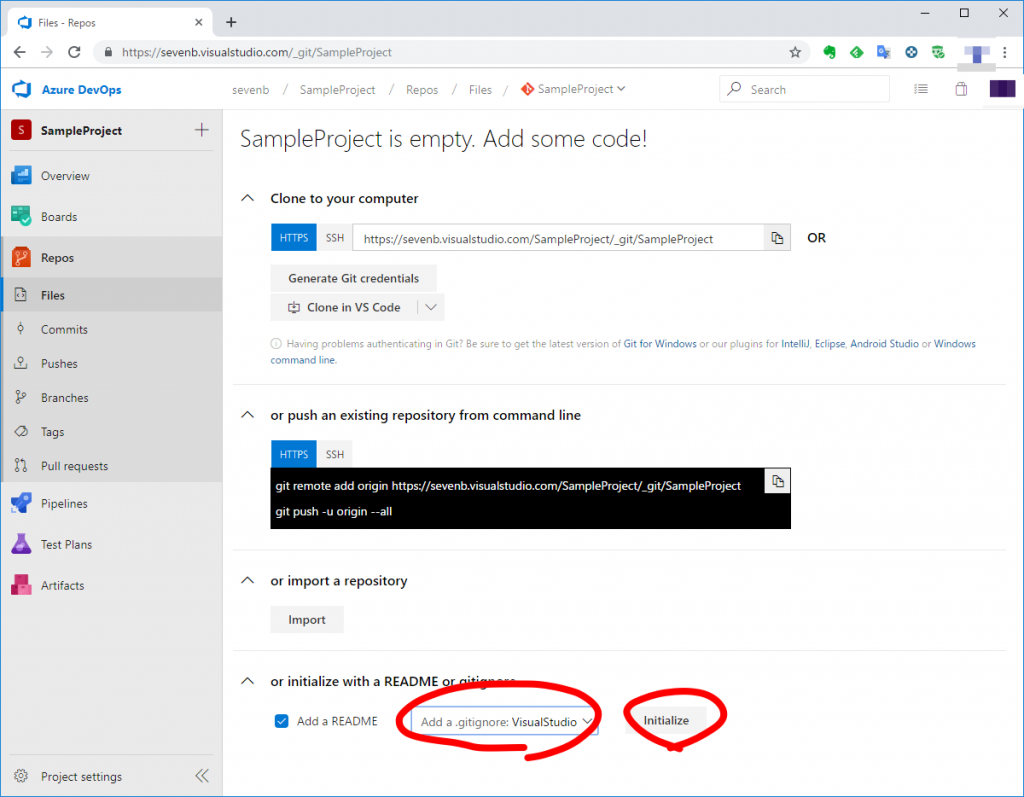1024x797 pixels.
Task: Collapse the initialize with README section
Action: click(248, 681)
